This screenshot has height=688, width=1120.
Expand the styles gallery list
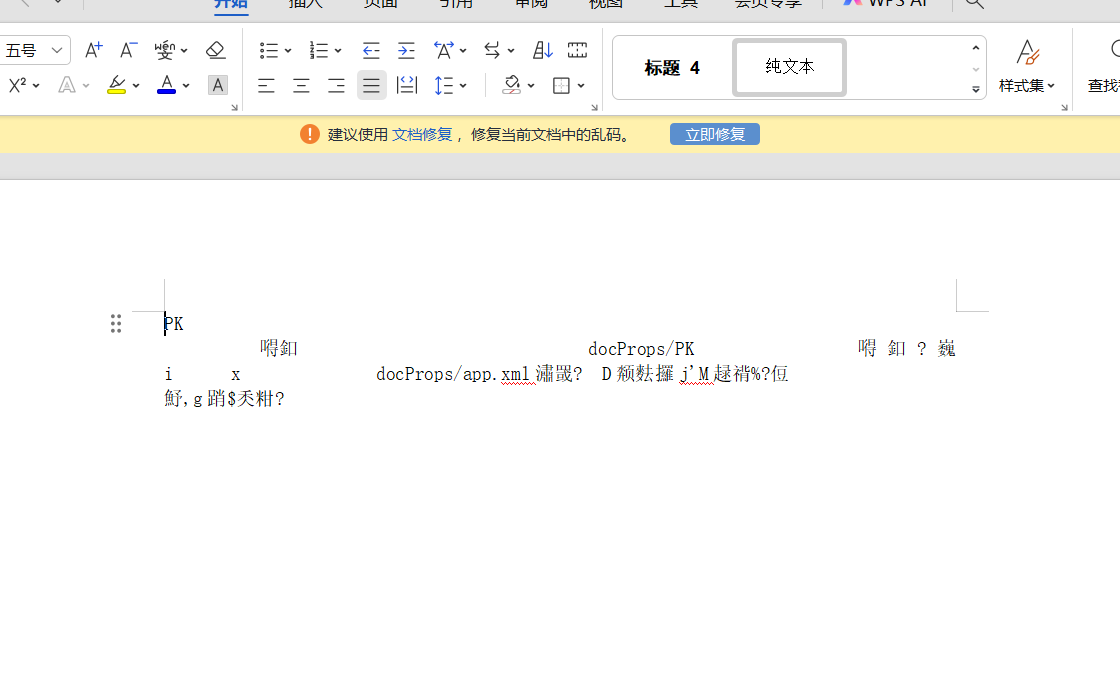tap(976, 90)
